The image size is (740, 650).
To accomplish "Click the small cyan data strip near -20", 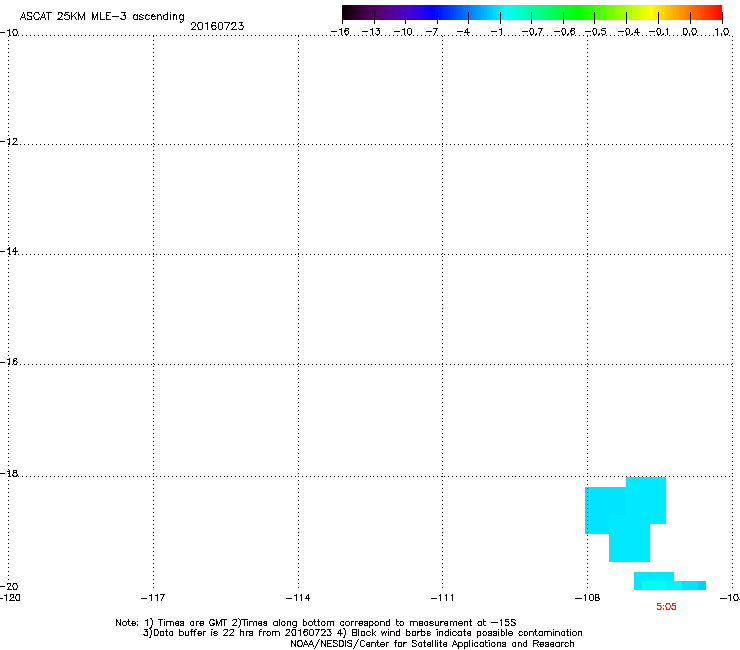I will [x=670, y=581].
